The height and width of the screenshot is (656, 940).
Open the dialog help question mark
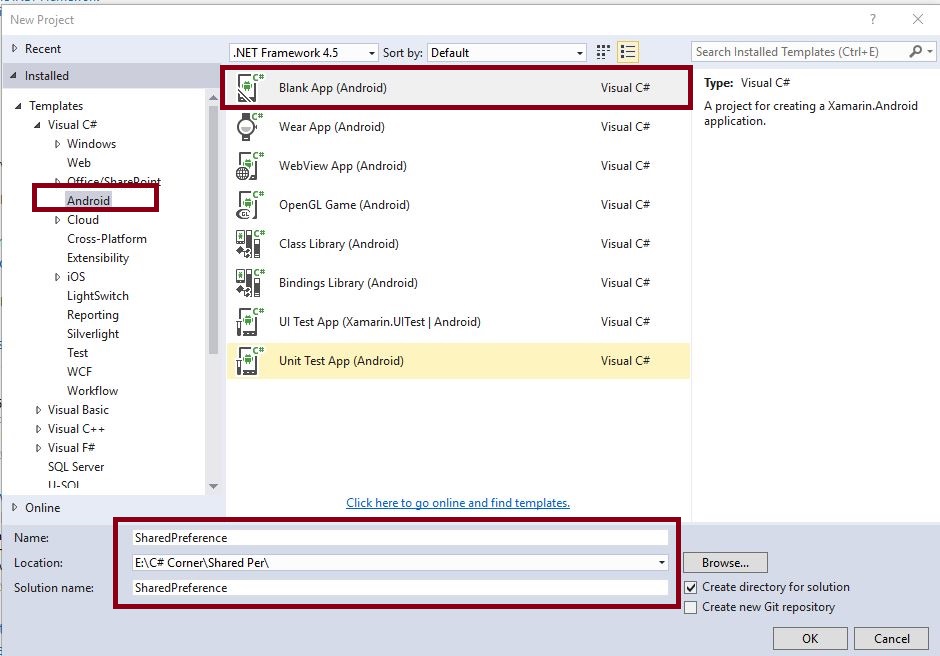(873, 19)
